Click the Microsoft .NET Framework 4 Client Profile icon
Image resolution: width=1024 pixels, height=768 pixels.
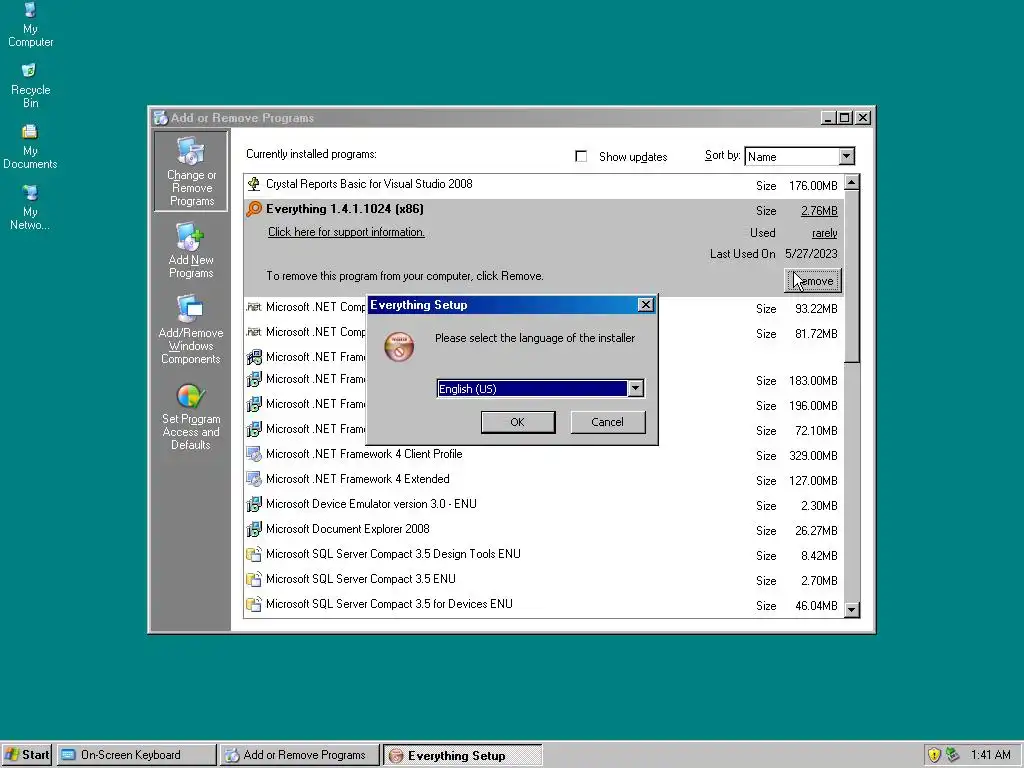[253, 454]
